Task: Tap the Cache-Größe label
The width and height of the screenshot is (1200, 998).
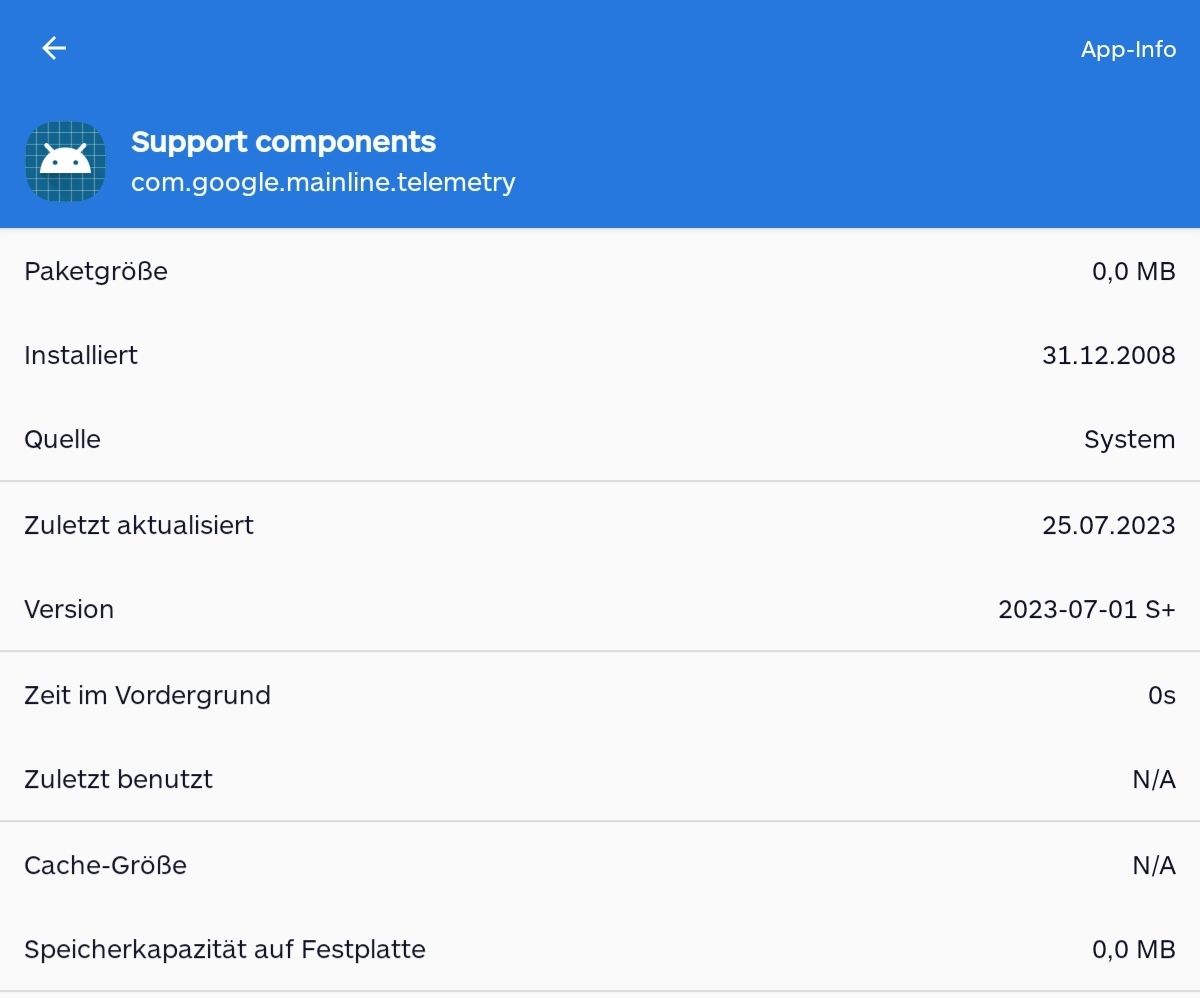Action: [x=105, y=865]
